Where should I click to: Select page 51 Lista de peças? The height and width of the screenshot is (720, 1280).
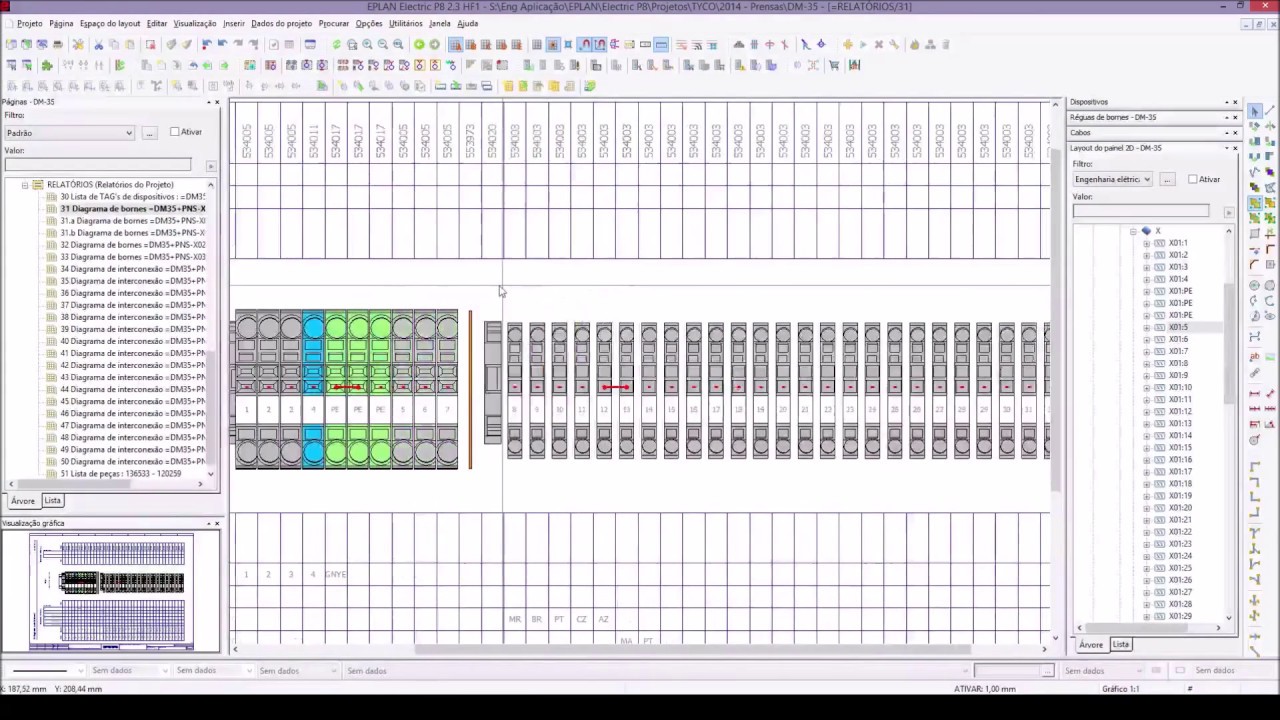pos(121,474)
